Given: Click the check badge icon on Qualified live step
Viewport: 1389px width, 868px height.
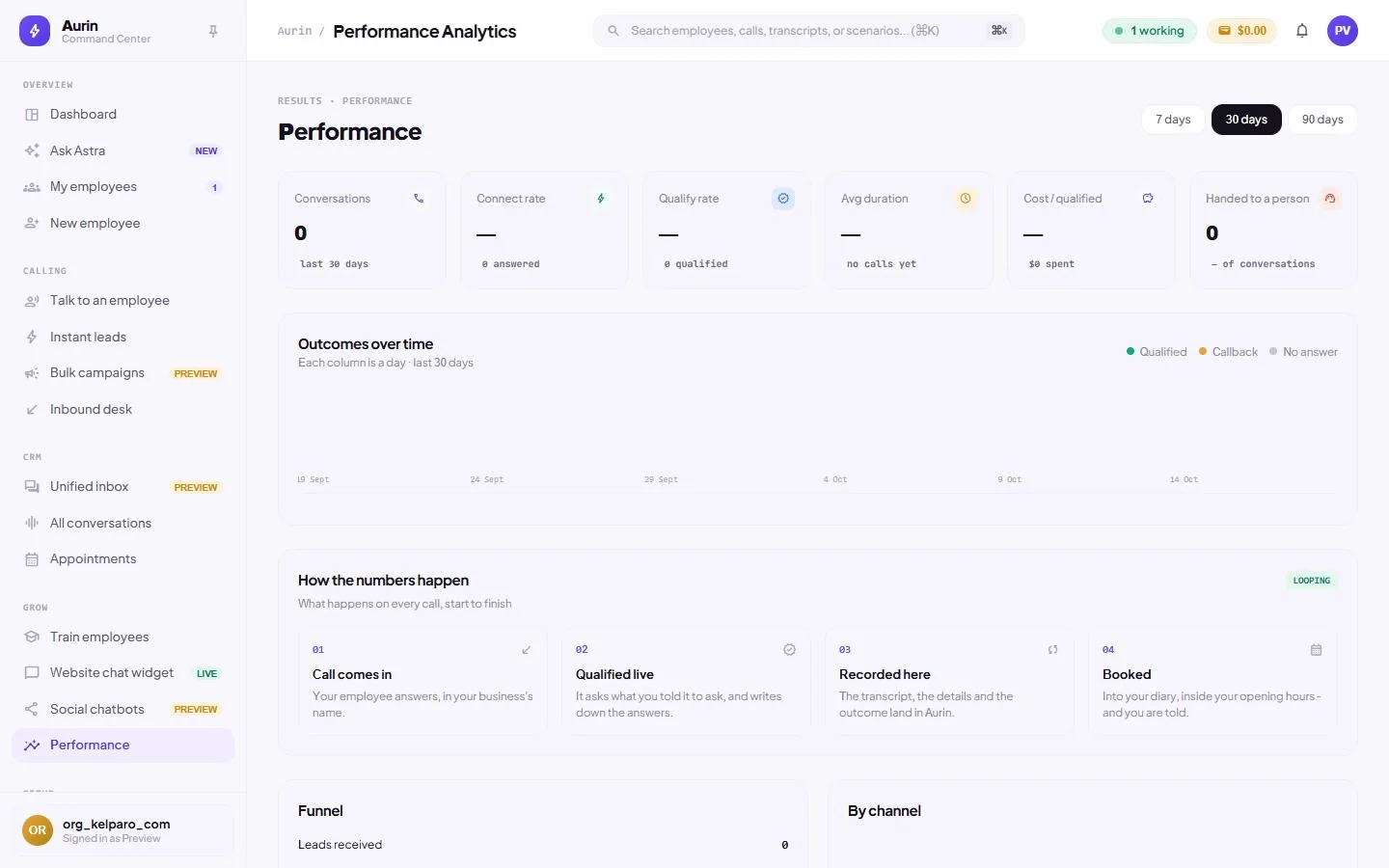Looking at the screenshot, I should (x=790, y=650).
